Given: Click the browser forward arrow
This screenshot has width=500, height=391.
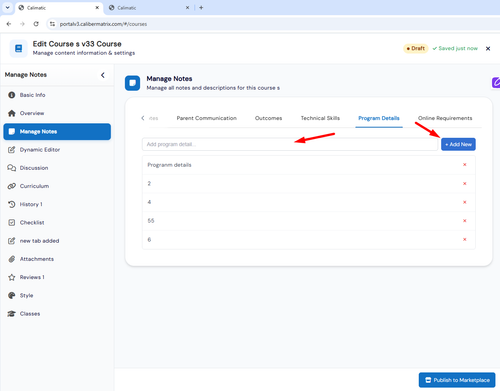Looking at the screenshot, I should coord(22,24).
